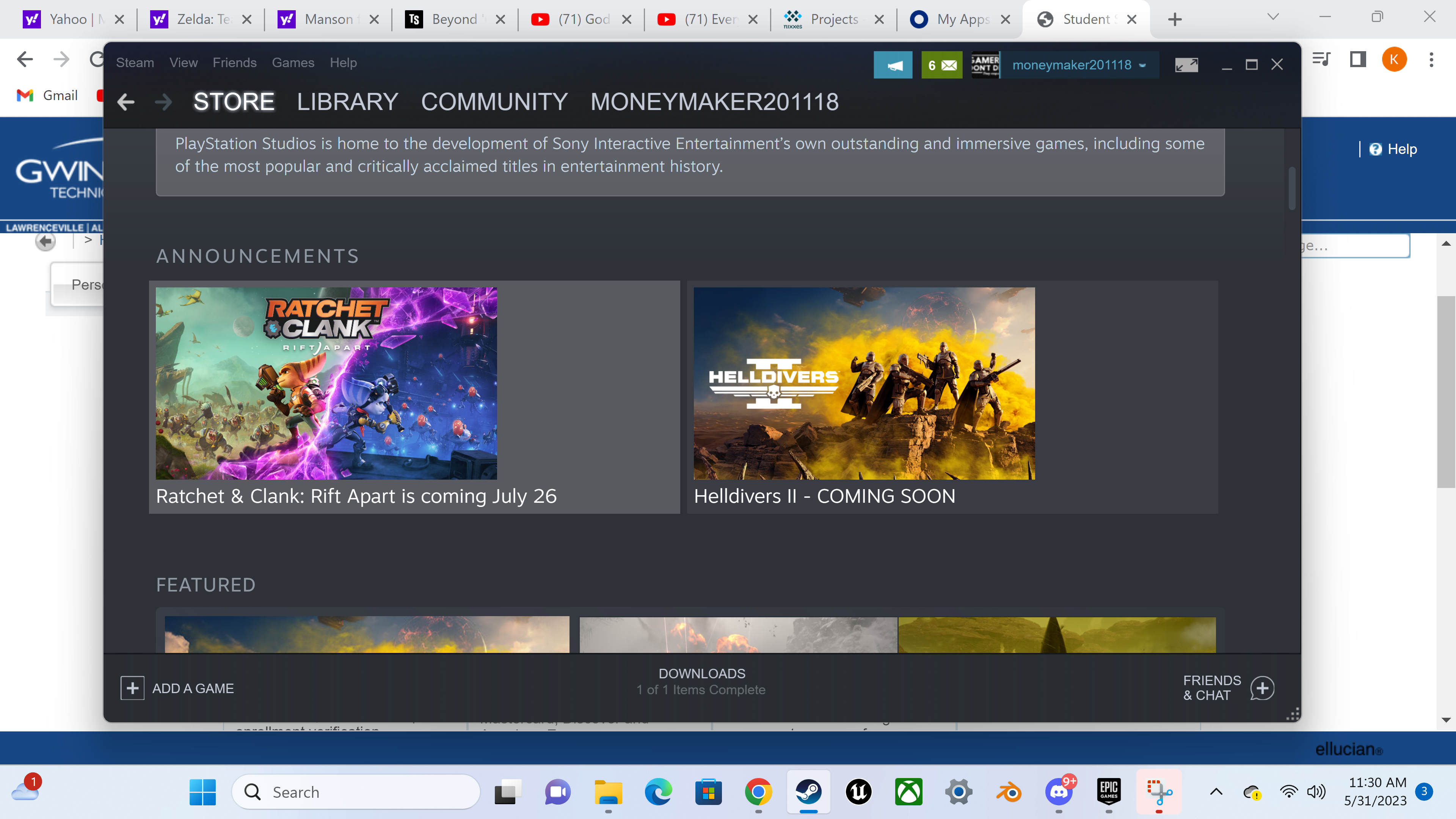Show hidden system tray icons

click(1216, 792)
